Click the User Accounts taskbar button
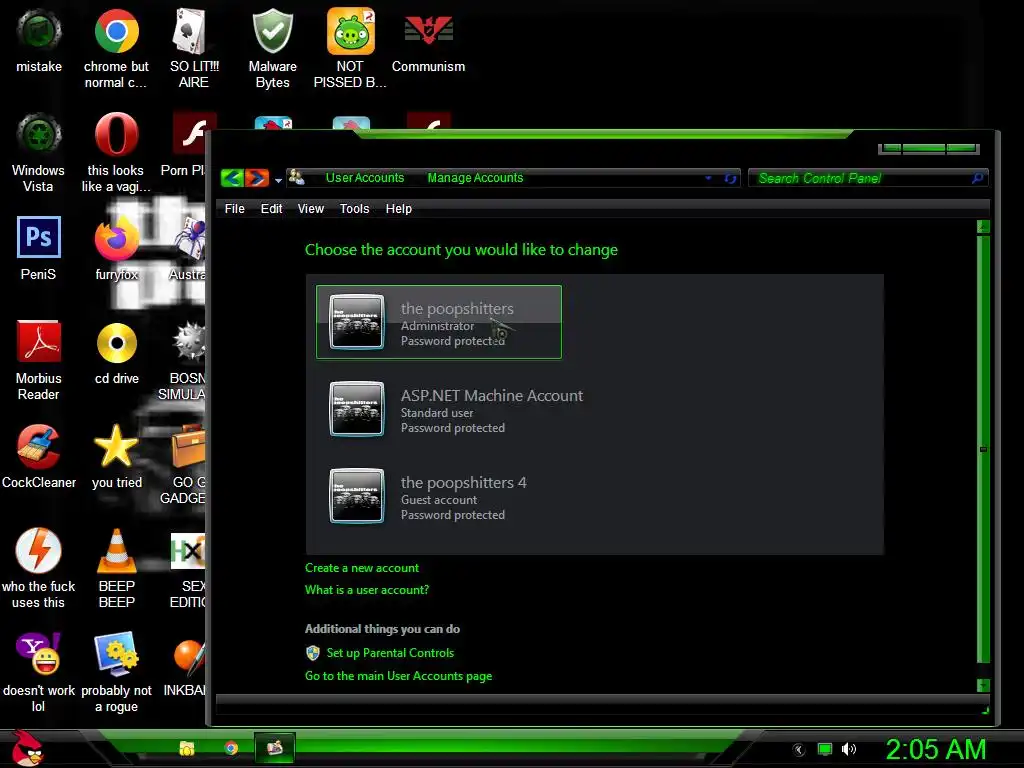The width and height of the screenshot is (1024, 768). tap(275, 748)
